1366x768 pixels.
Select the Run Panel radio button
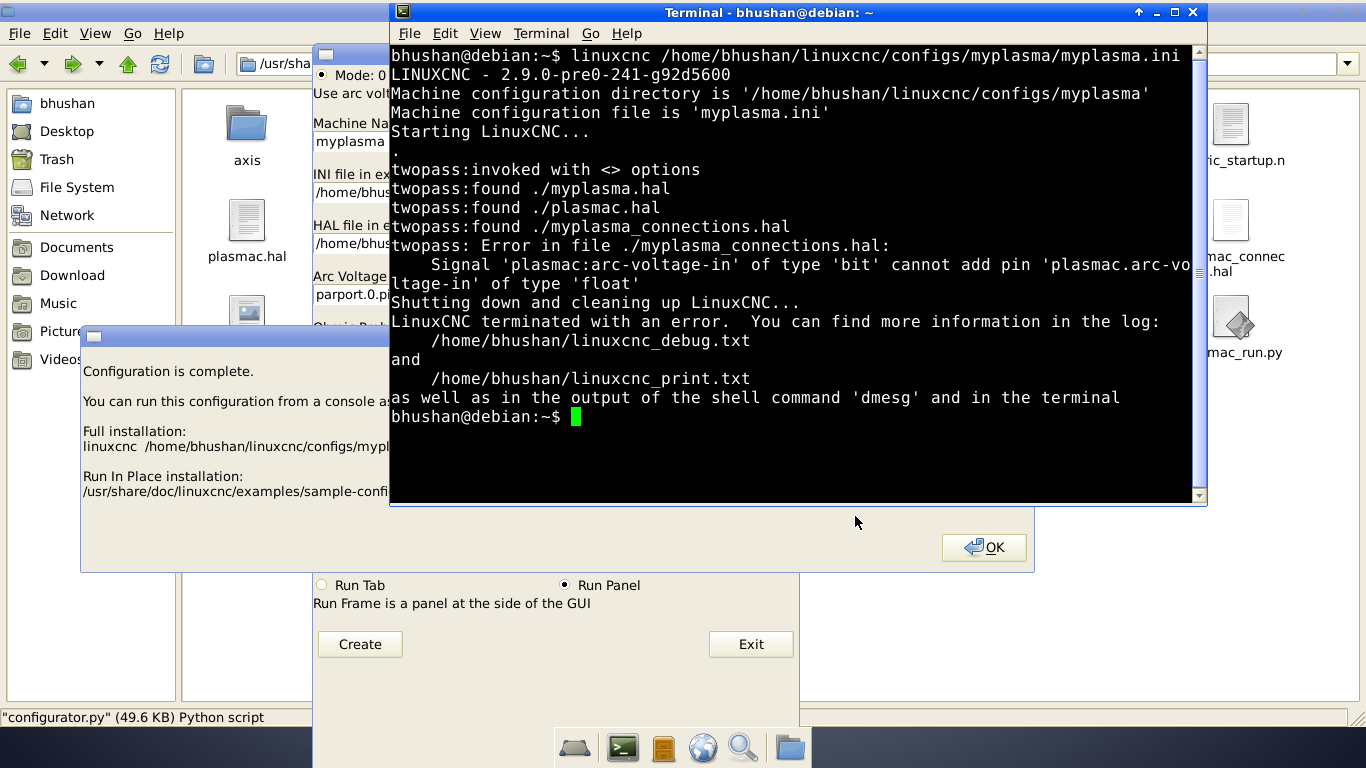pos(565,585)
